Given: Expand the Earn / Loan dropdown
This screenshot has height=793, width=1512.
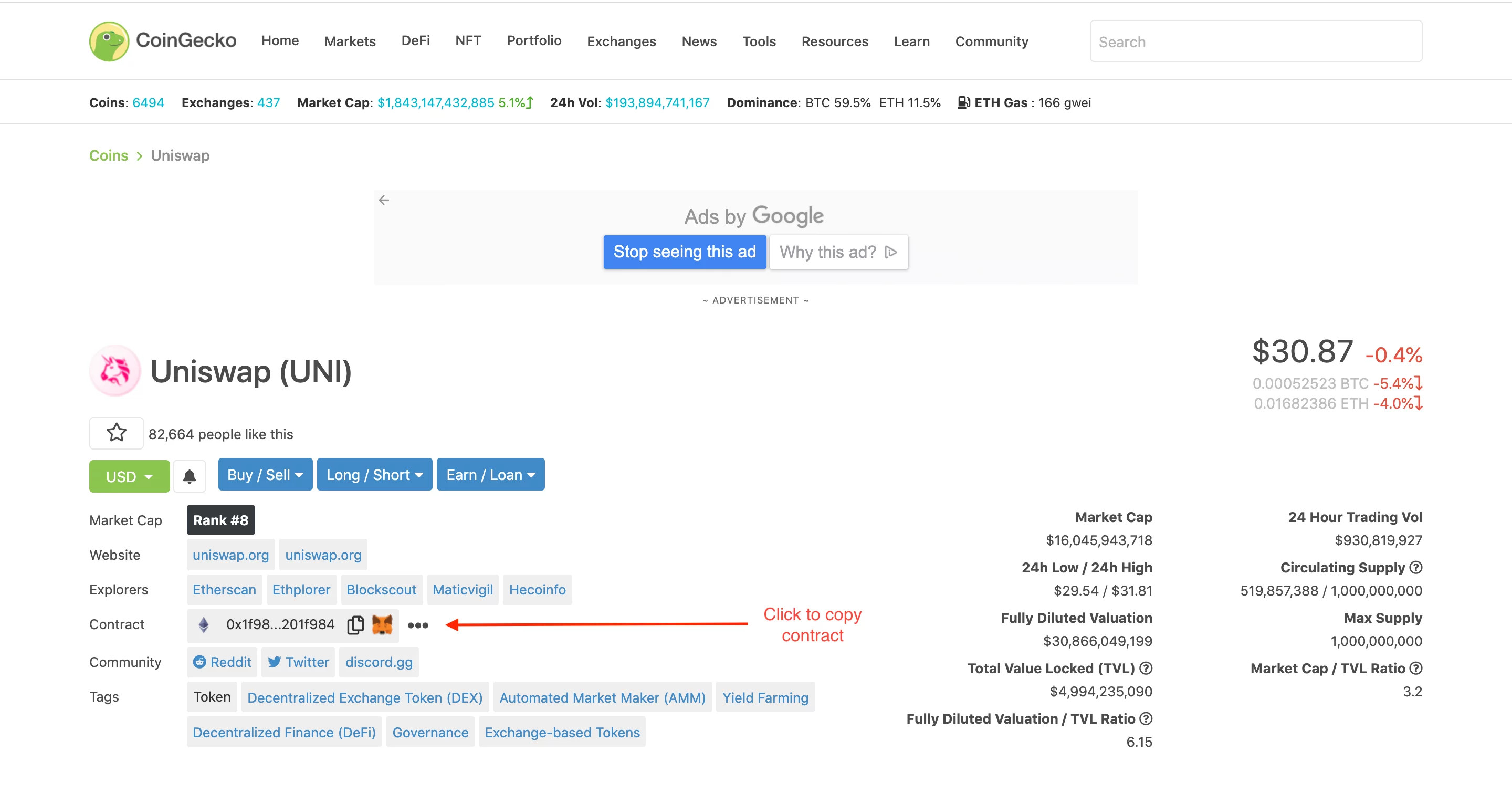Looking at the screenshot, I should [x=491, y=474].
